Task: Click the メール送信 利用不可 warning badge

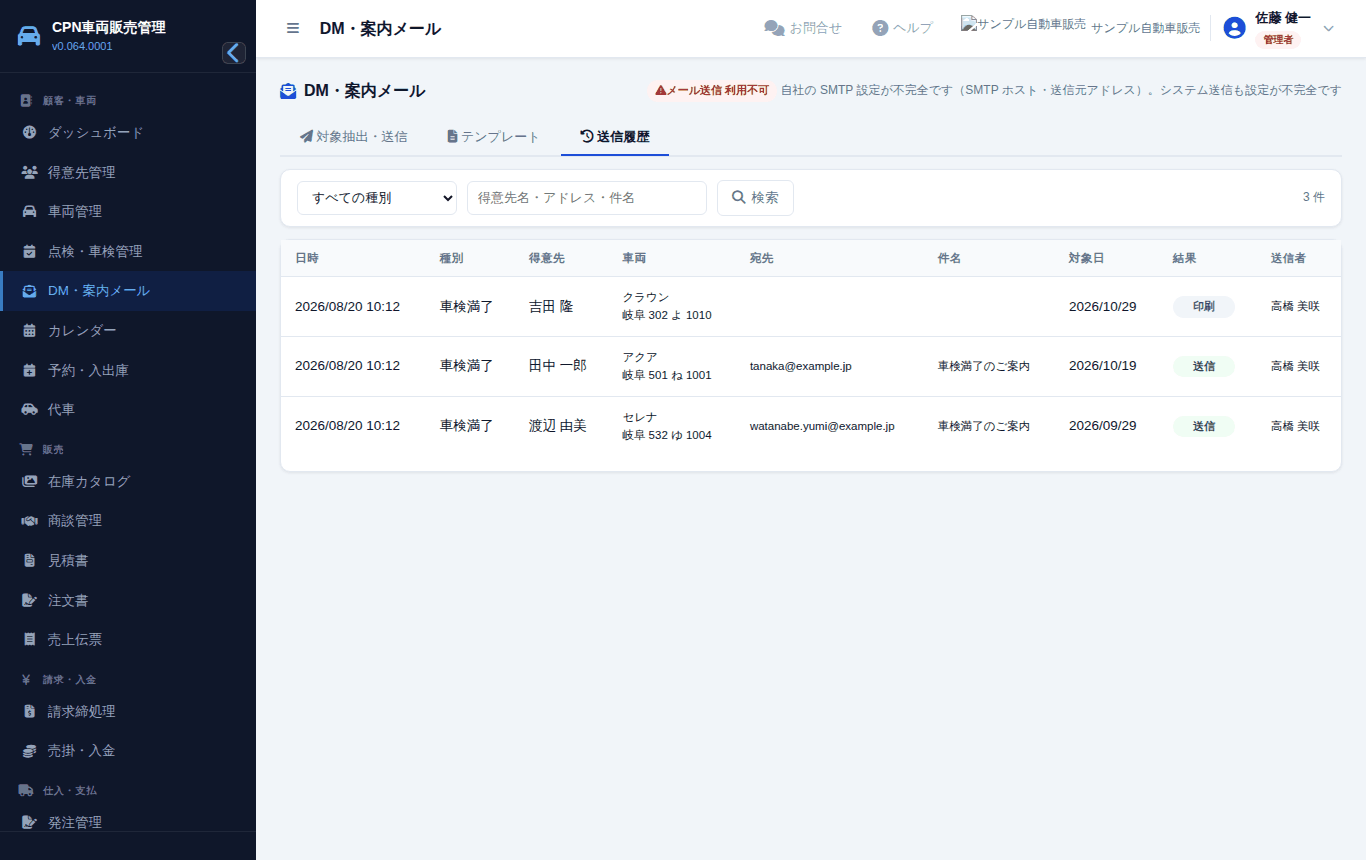Action: click(x=712, y=90)
